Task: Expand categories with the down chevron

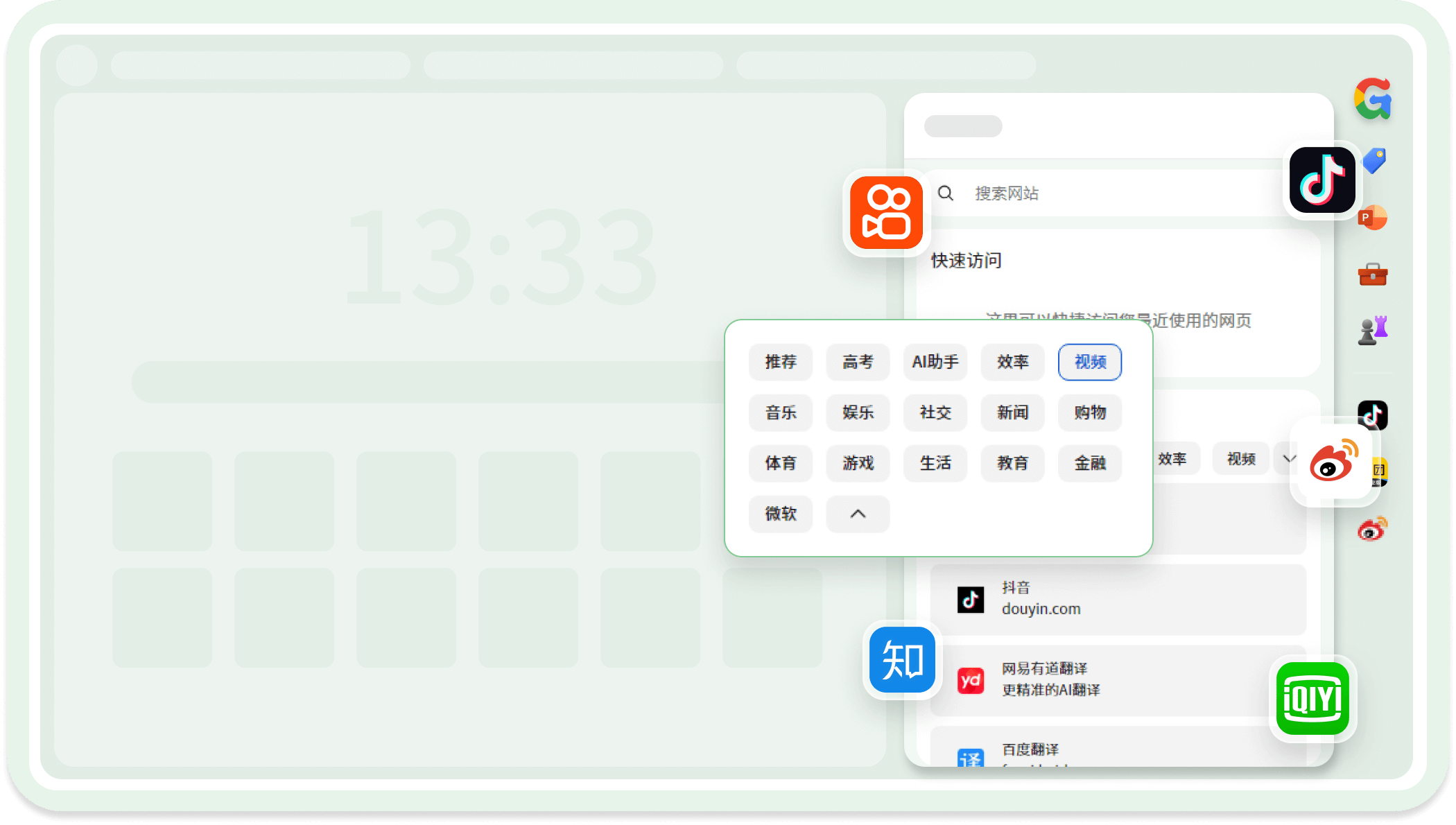Action: coord(1288,458)
